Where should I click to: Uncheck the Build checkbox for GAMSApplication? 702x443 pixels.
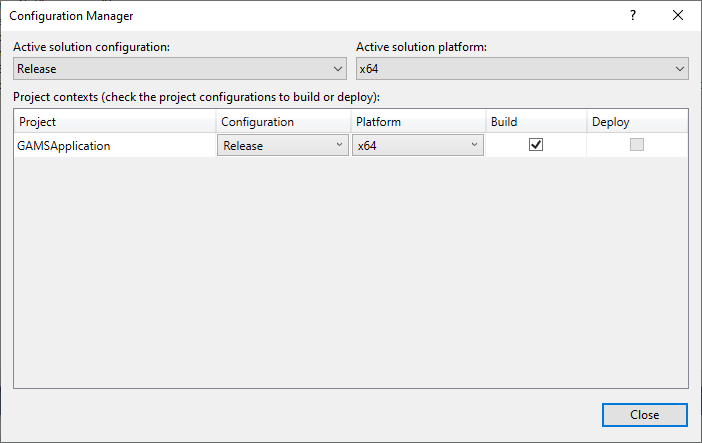click(x=535, y=145)
